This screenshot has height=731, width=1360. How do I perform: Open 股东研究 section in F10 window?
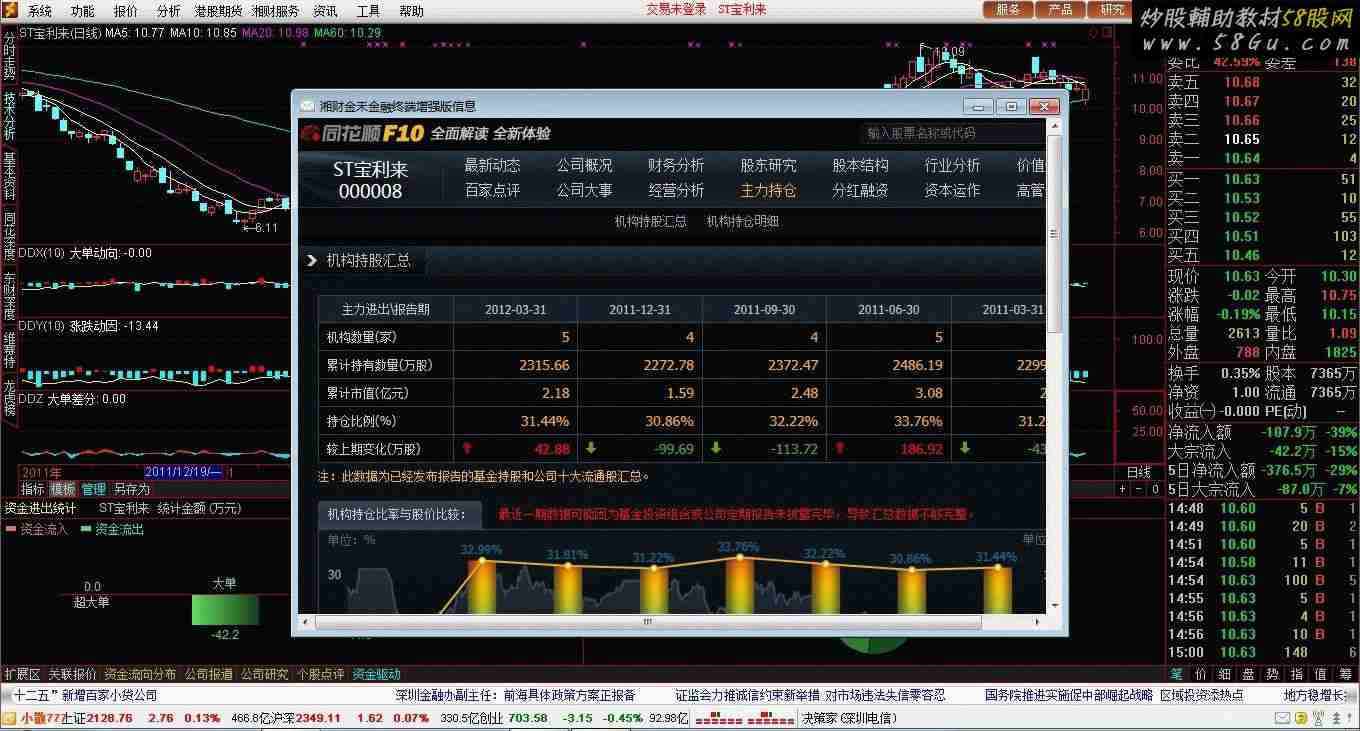coord(768,165)
